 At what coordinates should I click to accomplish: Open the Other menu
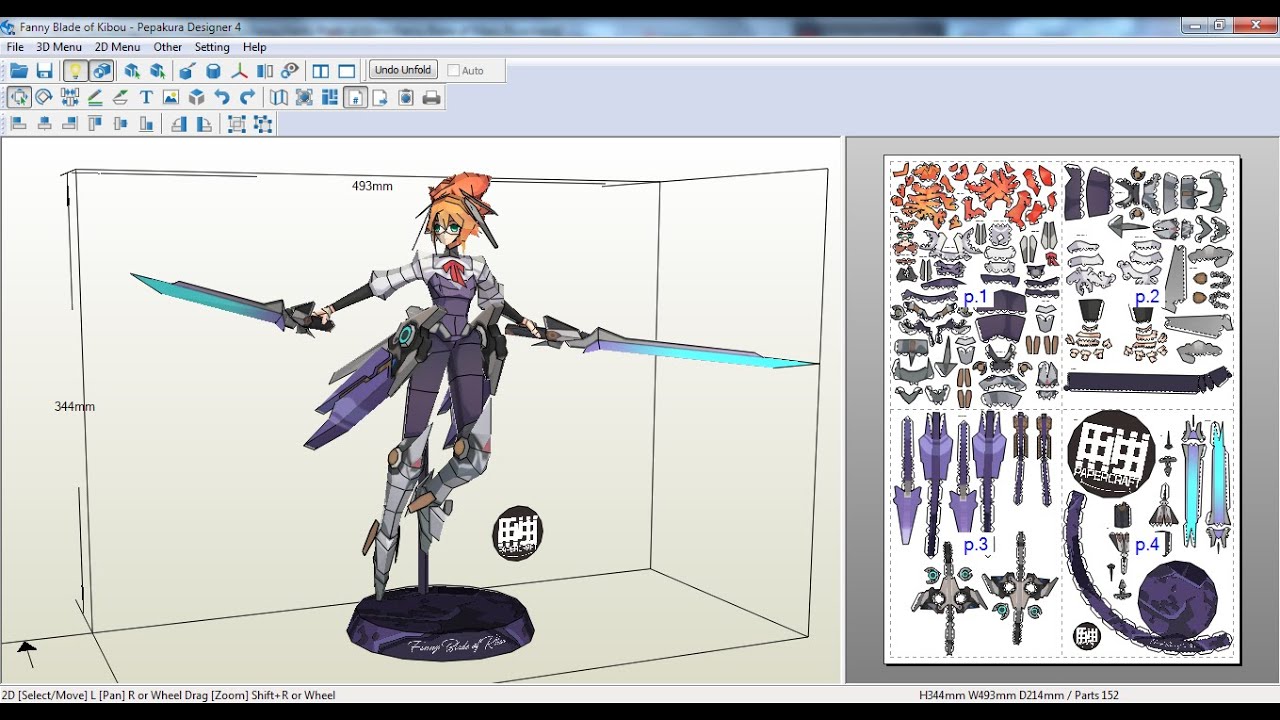point(168,47)
